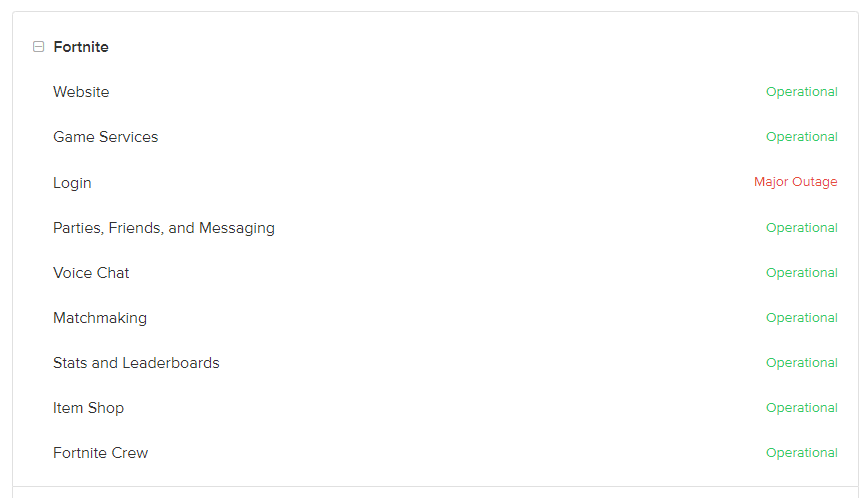Image resolution: width=868 pixels, height=498 pixels.
Task: Click Item Shop's Operational status
Action: tap(801, 408)
